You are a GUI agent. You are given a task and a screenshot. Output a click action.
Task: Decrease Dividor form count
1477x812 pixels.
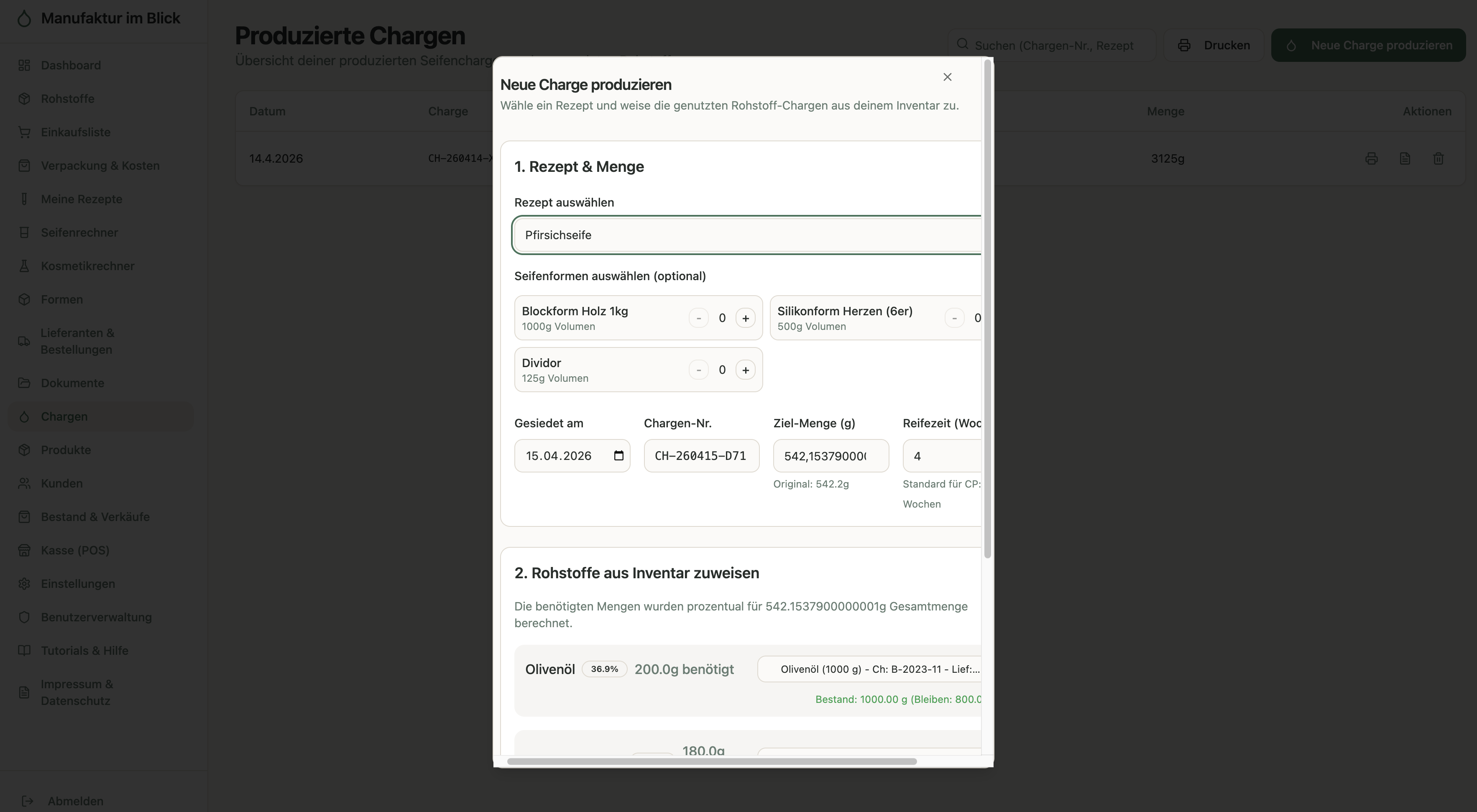tap(698, 370)
